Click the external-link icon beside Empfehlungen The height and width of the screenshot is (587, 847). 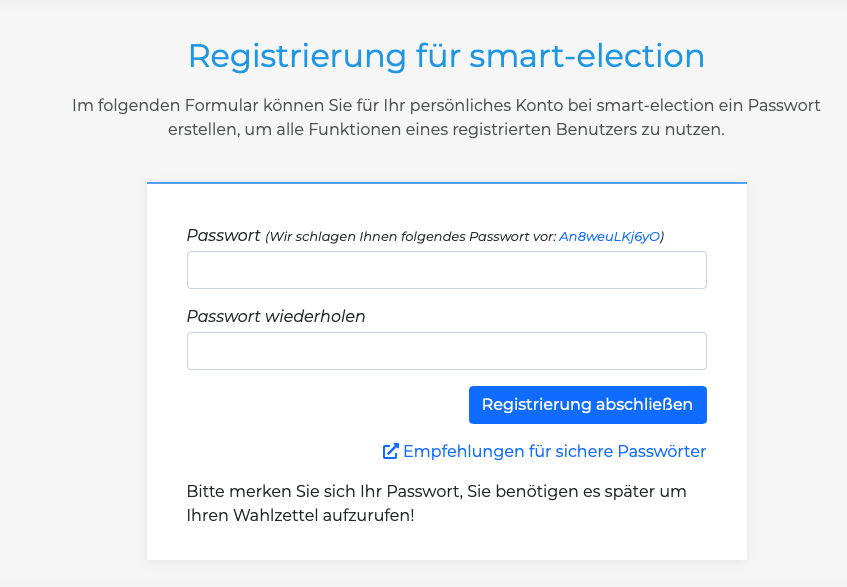[x=391, y=452]
